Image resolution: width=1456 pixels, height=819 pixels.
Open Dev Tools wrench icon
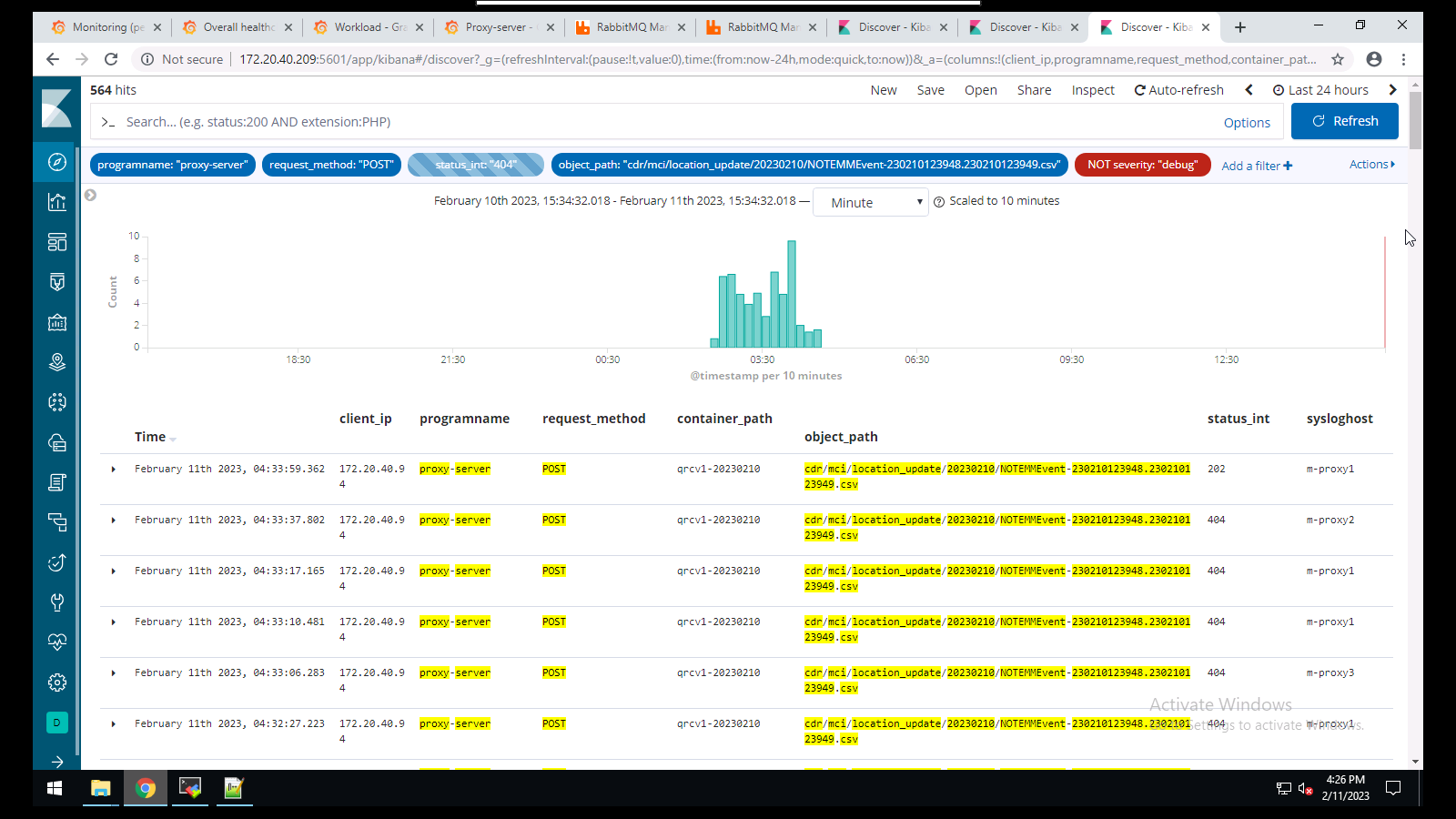point(56,602)
